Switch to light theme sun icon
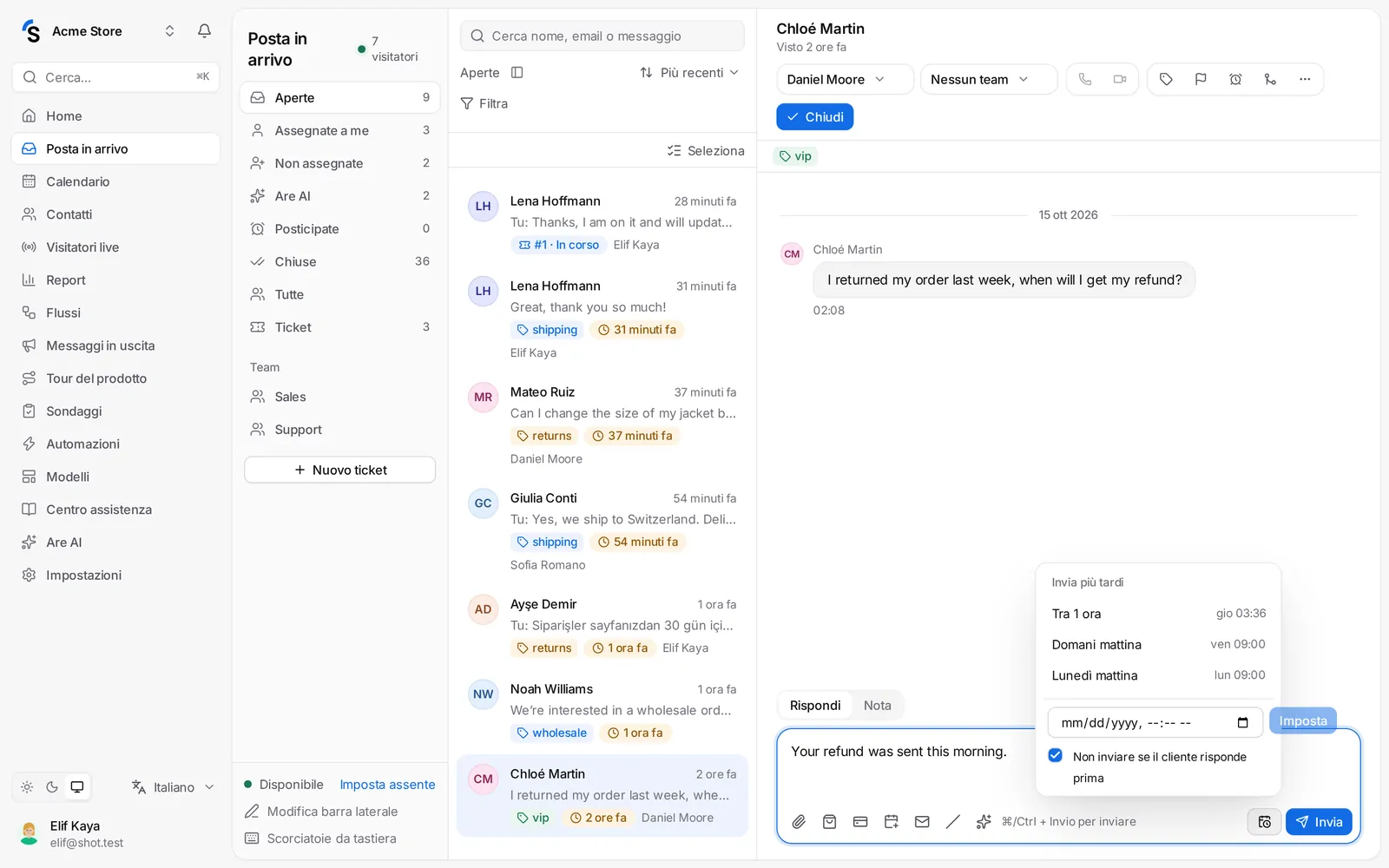 tap(27, 787)
